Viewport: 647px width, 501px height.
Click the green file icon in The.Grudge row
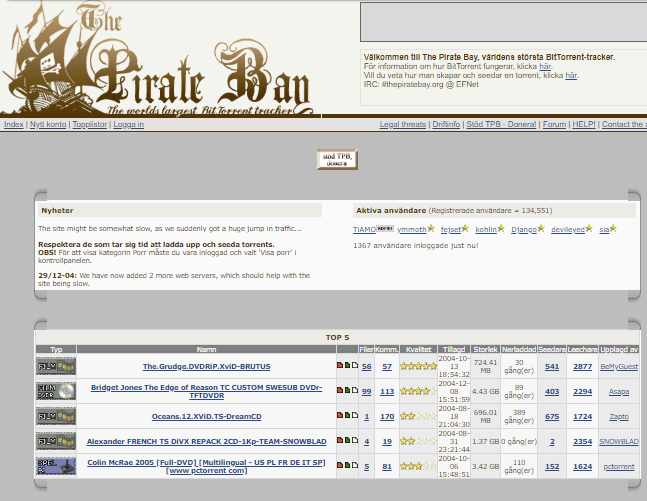(347, 365)
